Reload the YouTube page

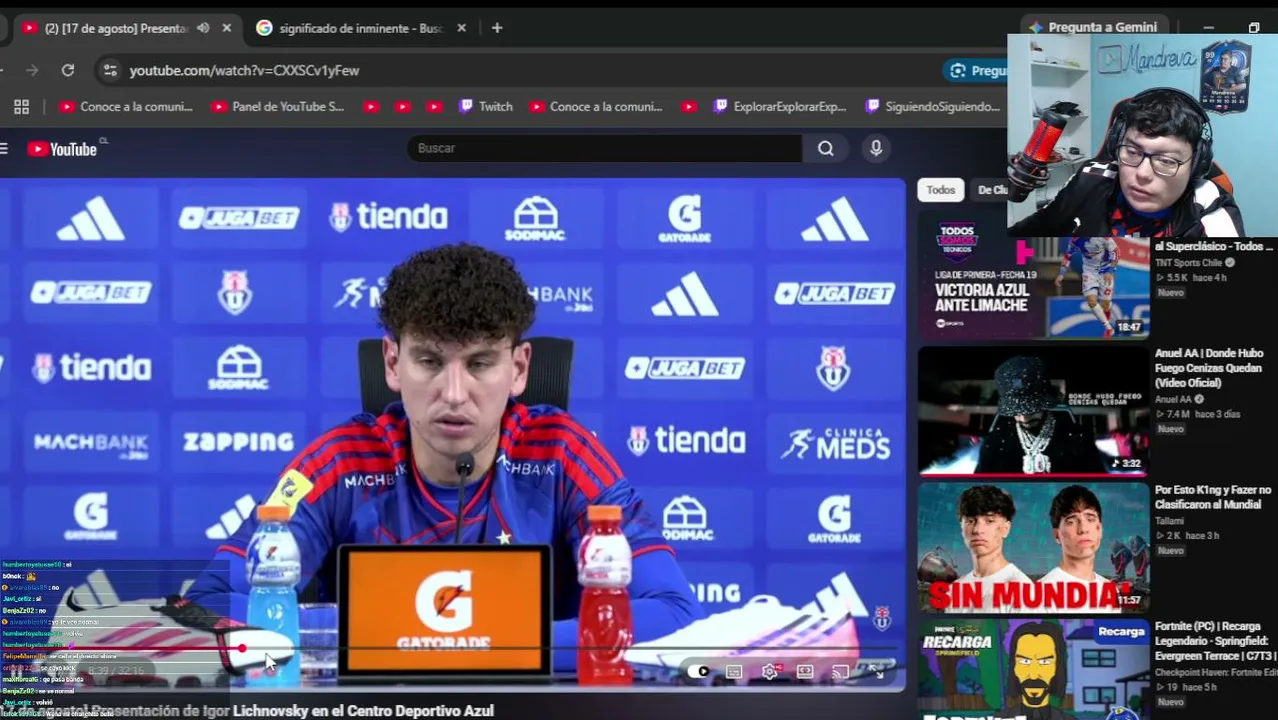[68, 70]
